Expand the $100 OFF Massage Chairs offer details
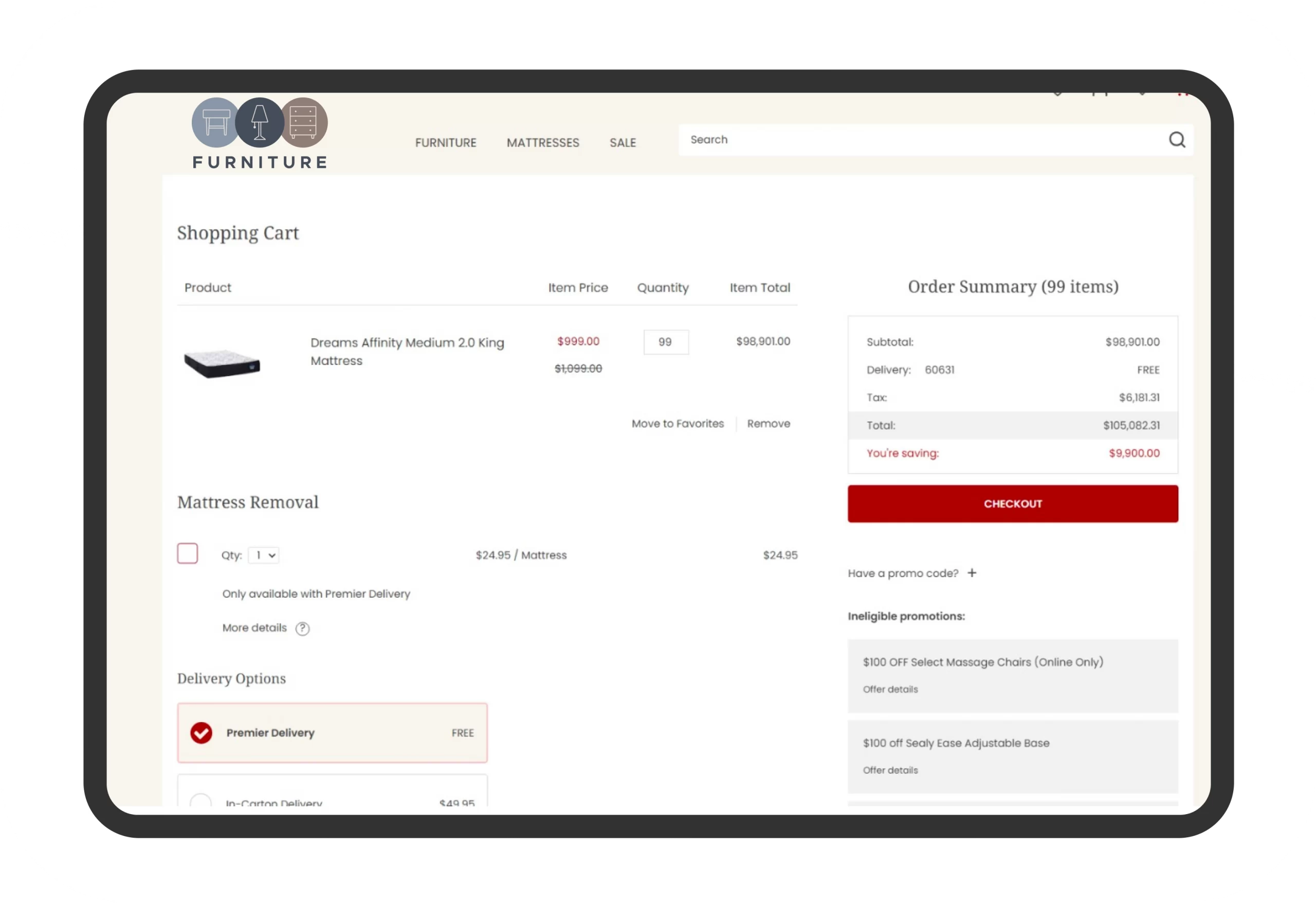1316x903 pixels. click(x=890, y=688)
